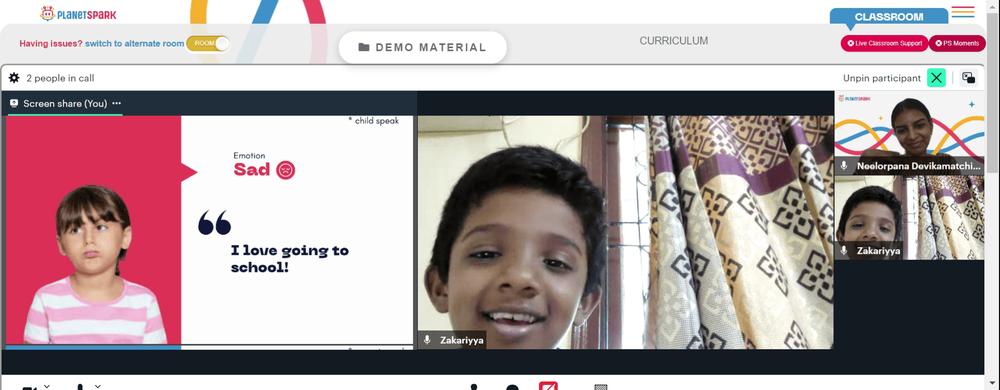Click the screen share icon beside tab label
1000x390 pixels.
pos(14,103)
